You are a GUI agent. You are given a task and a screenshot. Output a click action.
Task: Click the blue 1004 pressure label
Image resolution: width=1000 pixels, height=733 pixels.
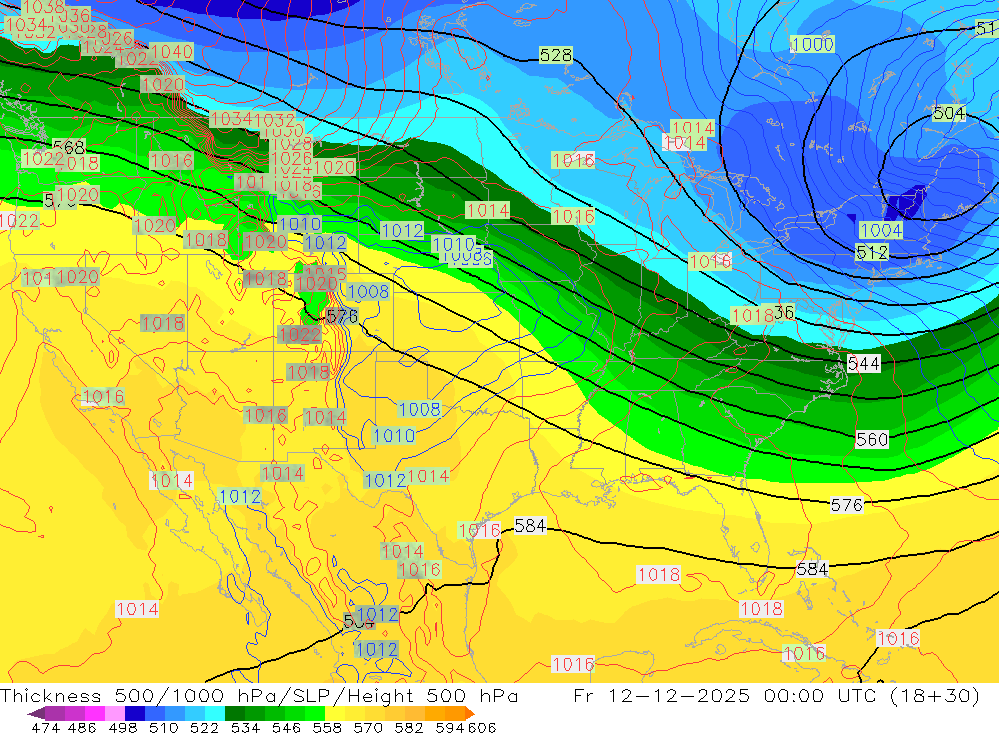pos(881,230)
